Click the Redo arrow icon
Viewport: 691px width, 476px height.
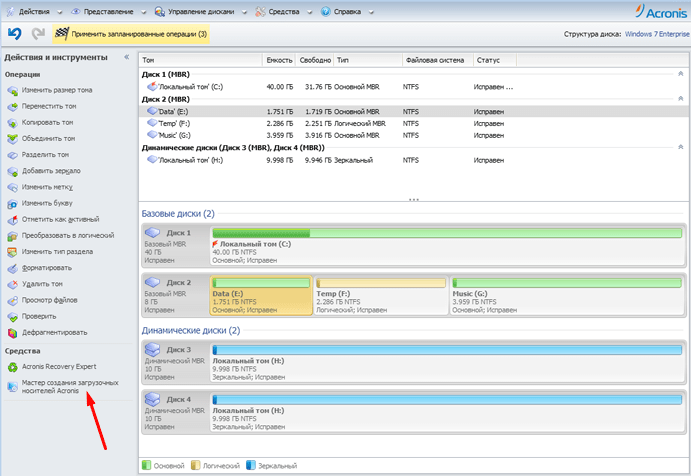(38, 33)
